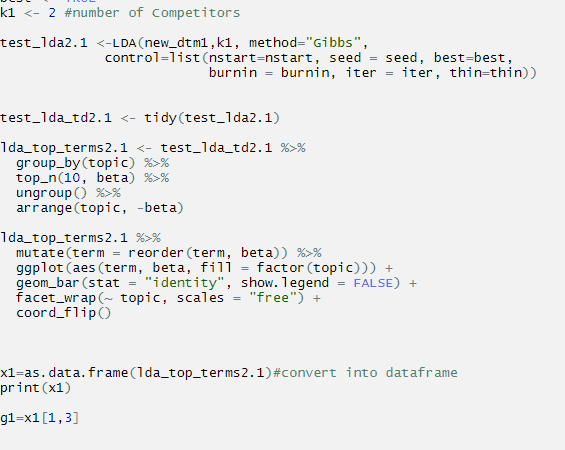Click the mutate reorder line
Viewport: 565px width, 450px height.
tap(169, 253)
